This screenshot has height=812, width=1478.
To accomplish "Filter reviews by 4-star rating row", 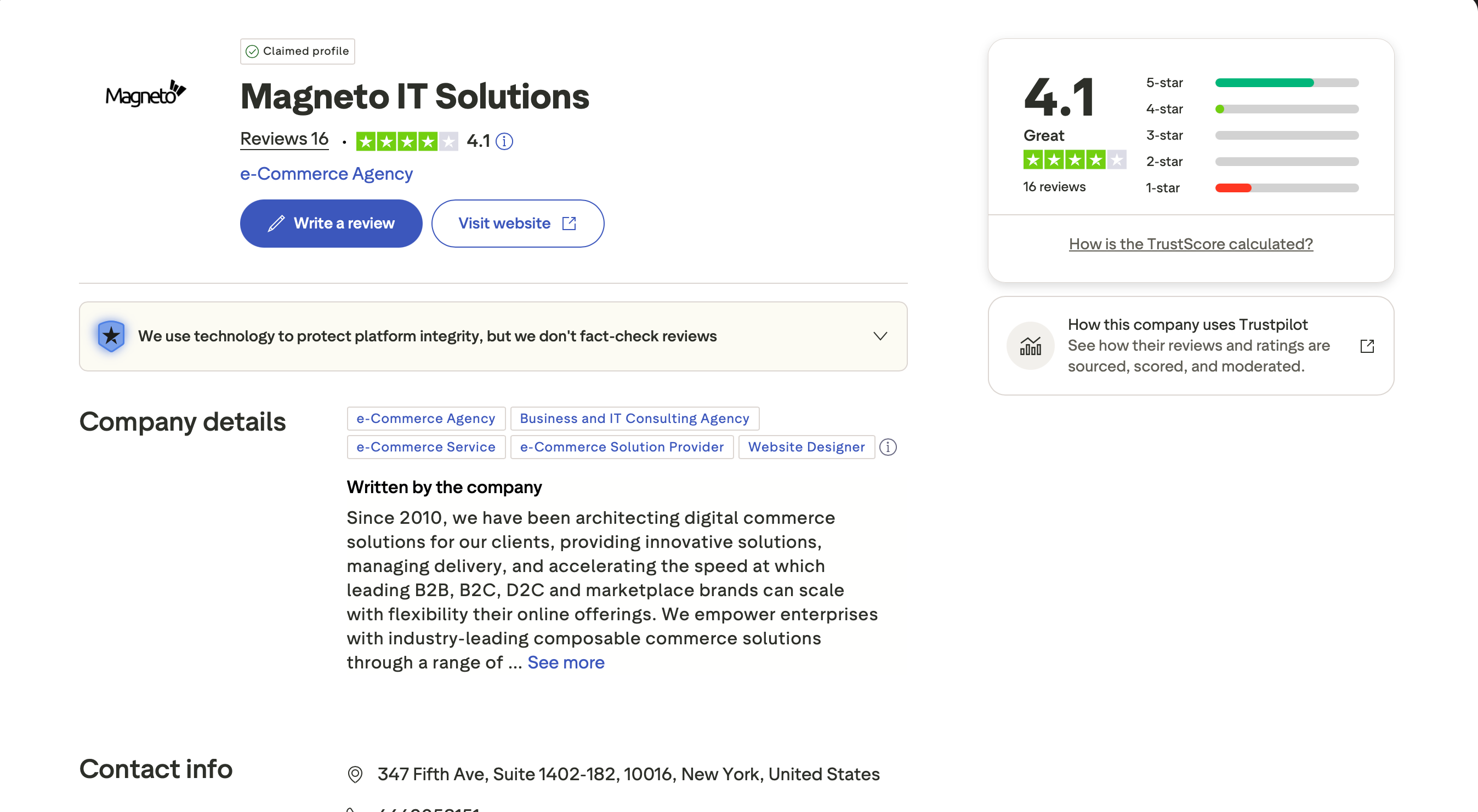I will pos(1252,109).
